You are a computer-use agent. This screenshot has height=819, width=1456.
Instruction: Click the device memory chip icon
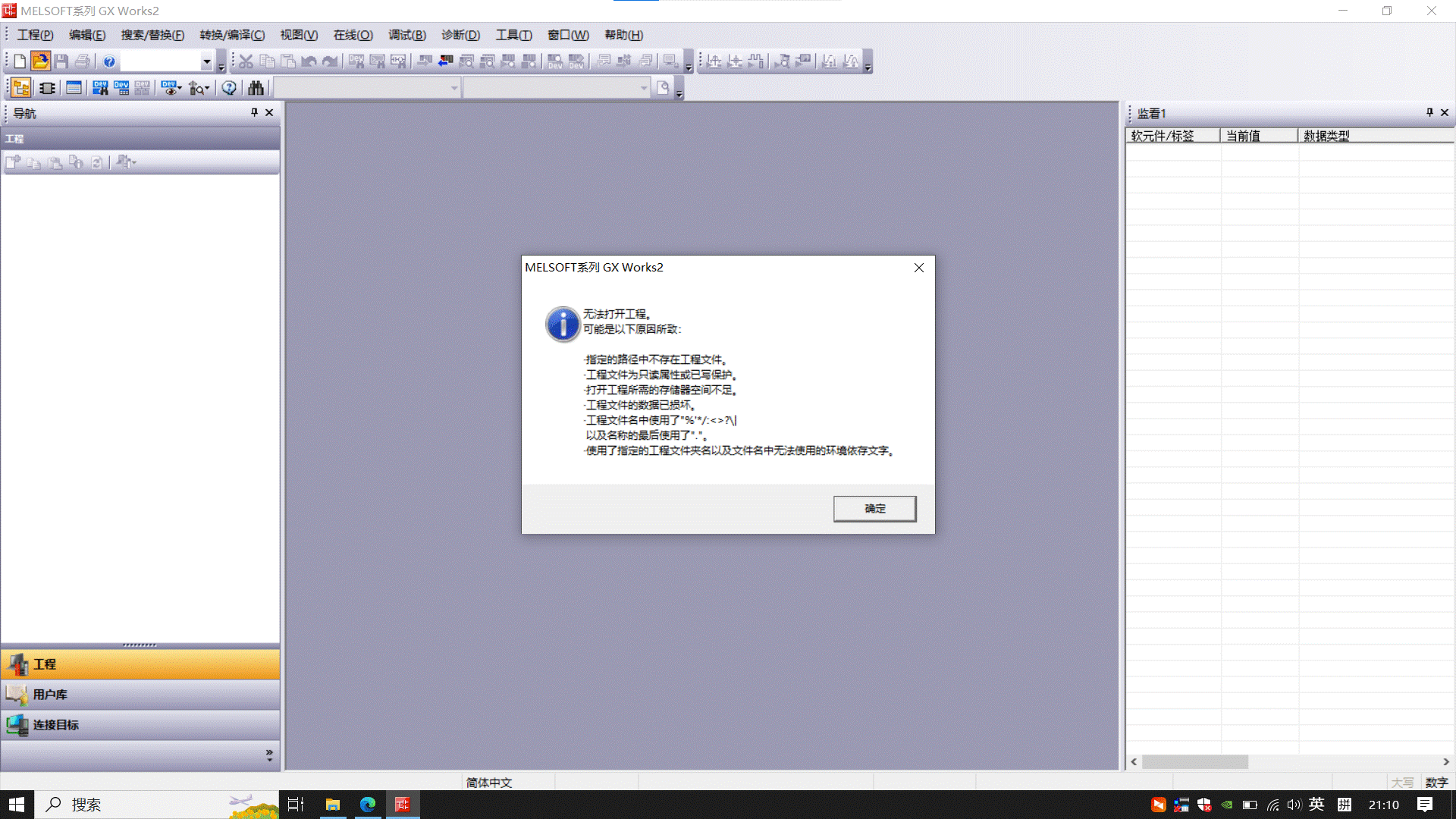[47, 88]
